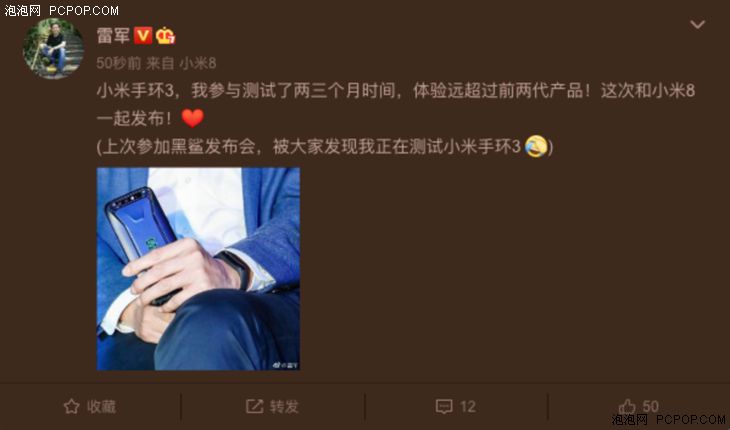Click the like count 50
This screenshot has height=430, width=730.
click(651, 406)
